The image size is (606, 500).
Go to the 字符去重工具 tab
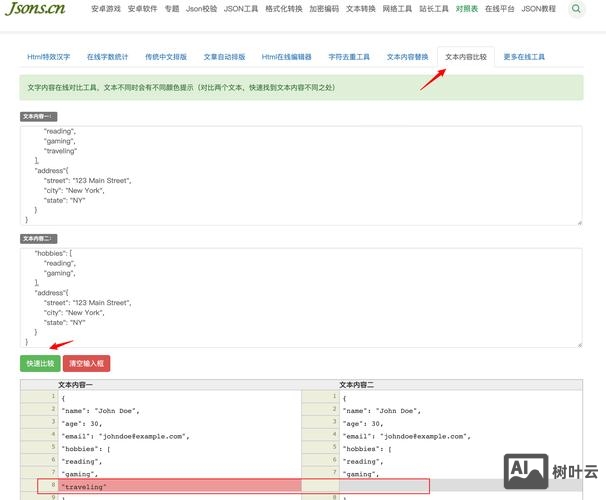point(349,57)
